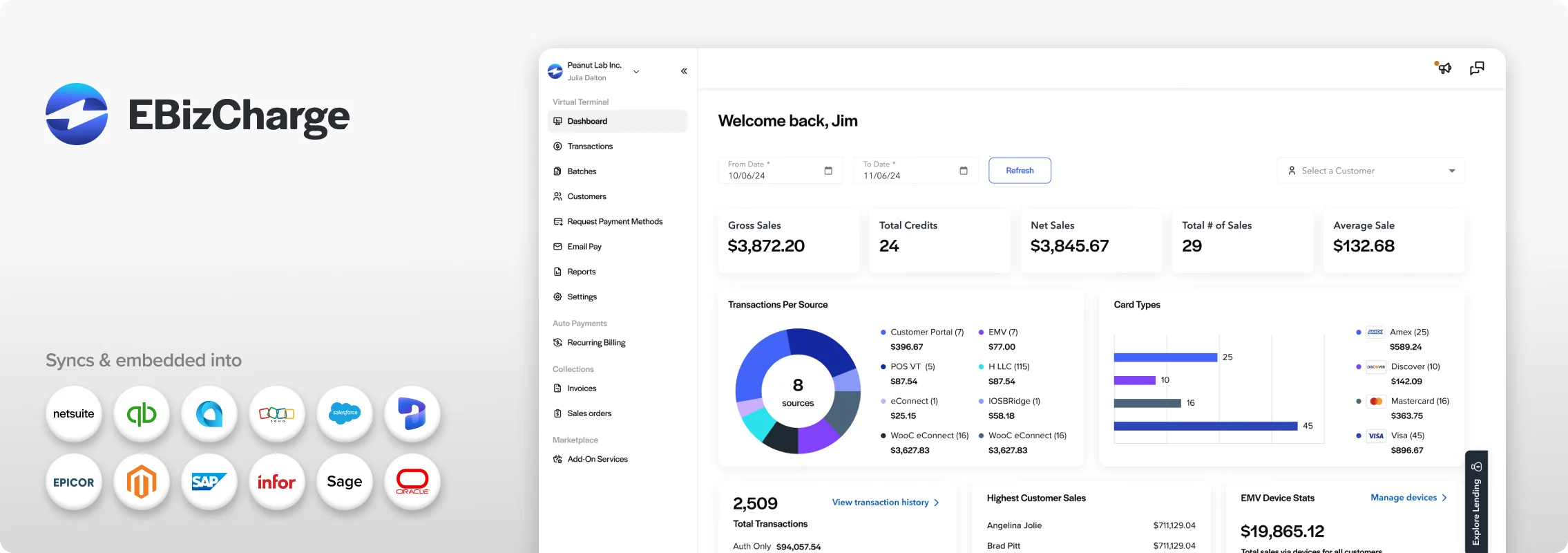Click the Zoho integration icon
1568x553 pixels.
pyautogui.click(x=277, y=413)
